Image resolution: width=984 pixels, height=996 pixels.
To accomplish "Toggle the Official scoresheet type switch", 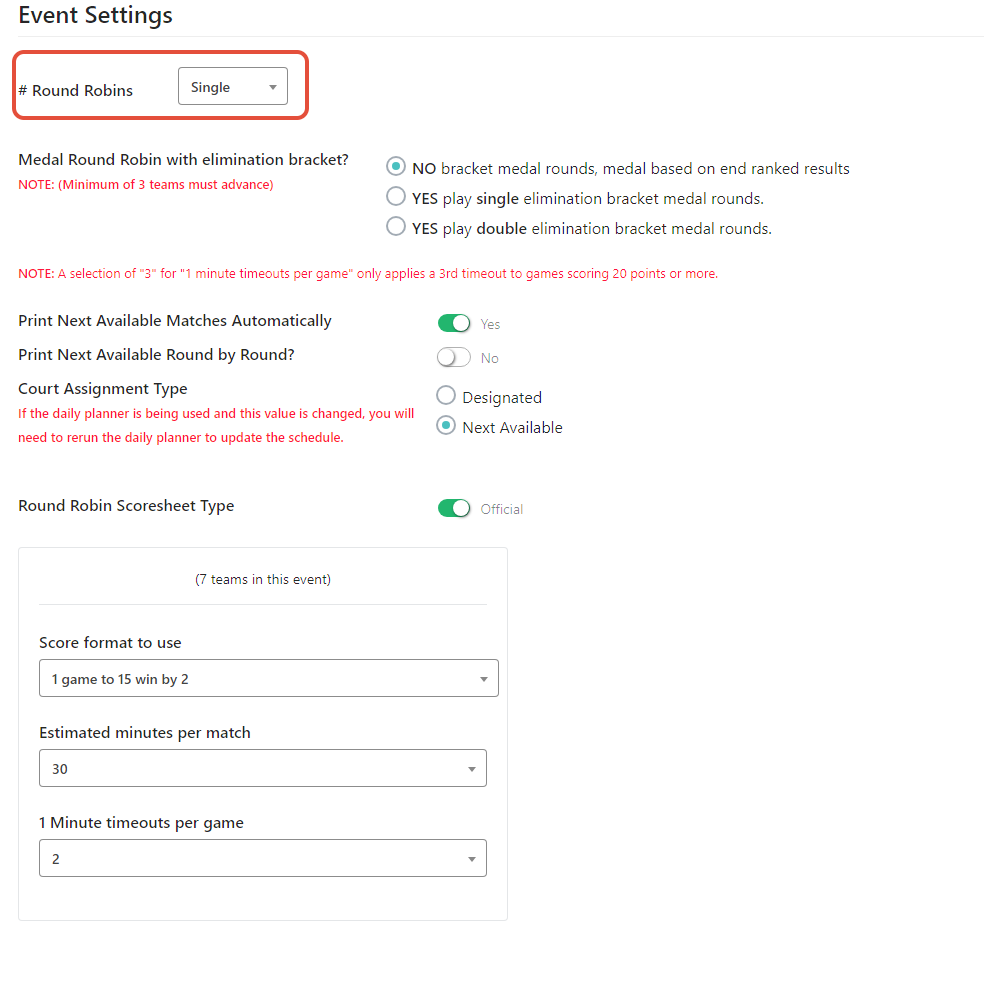I will (x=454, y=508).
